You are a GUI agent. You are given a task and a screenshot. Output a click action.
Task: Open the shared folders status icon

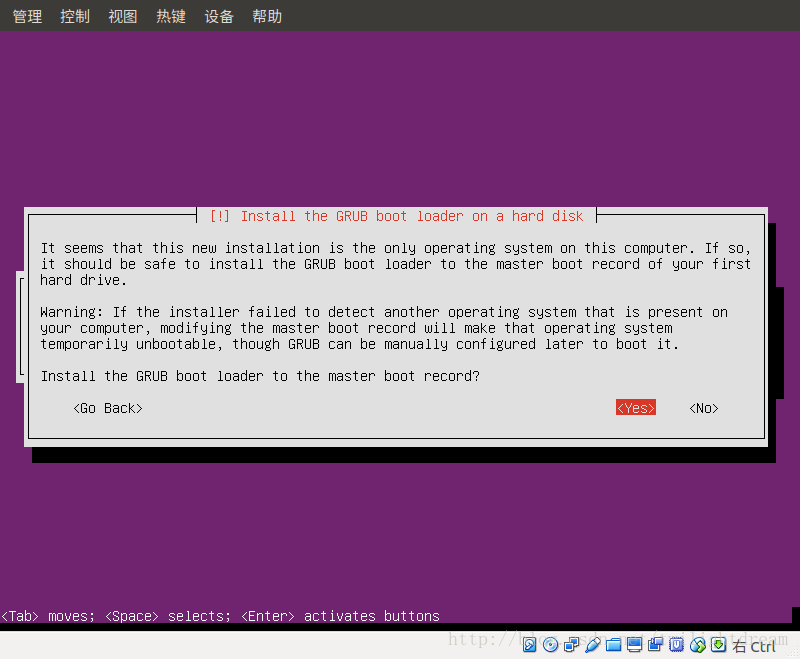614,644
